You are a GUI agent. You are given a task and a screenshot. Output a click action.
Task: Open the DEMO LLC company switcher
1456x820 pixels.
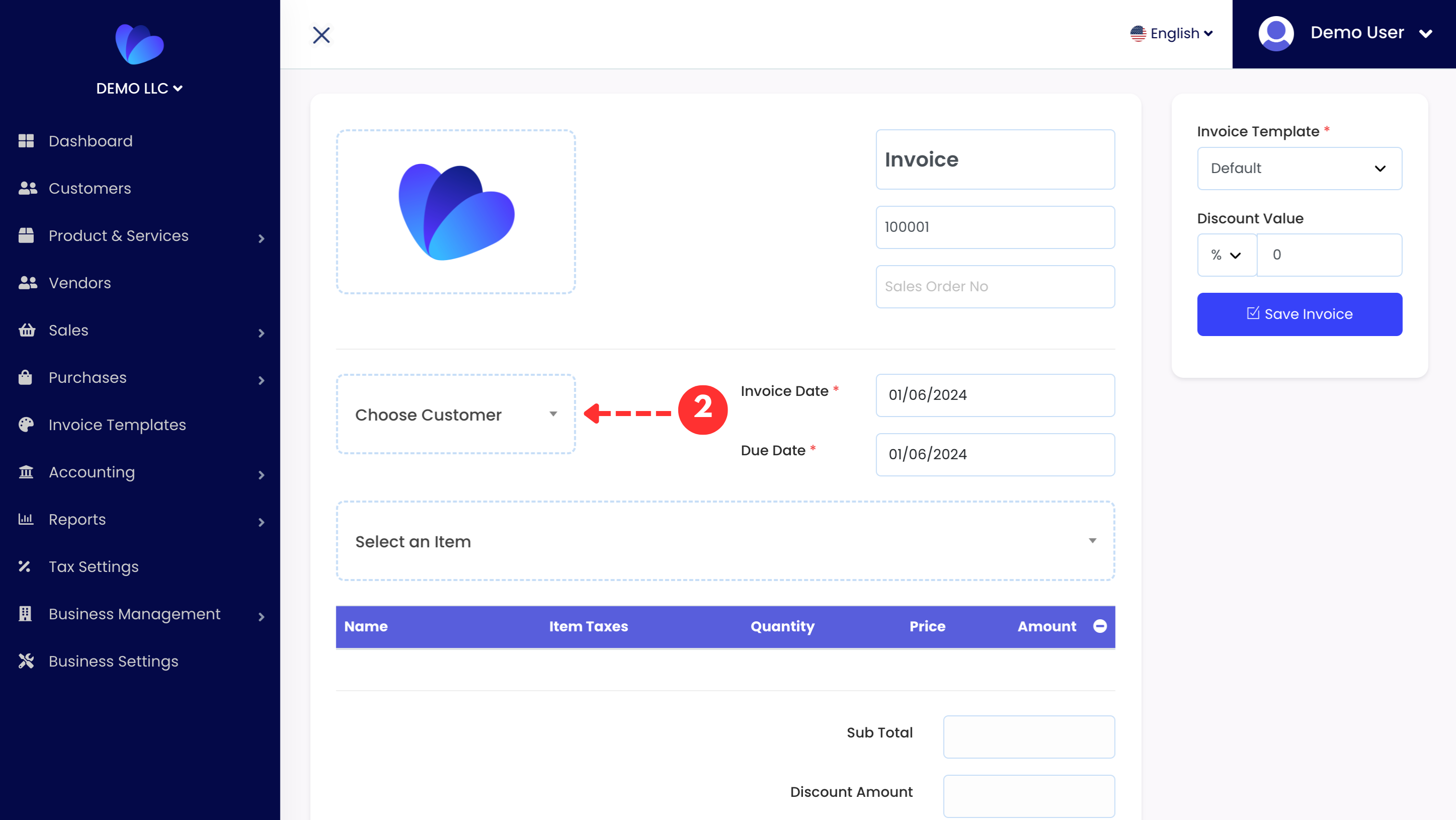tap(139, 88)
